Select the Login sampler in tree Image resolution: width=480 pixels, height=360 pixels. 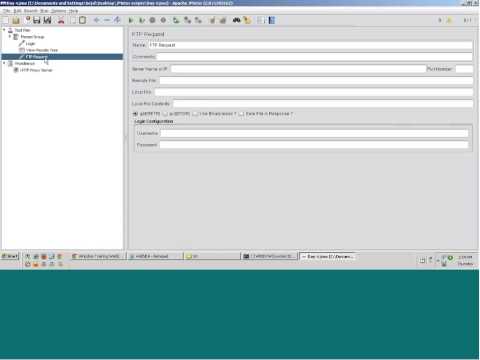tap(30, 43)
